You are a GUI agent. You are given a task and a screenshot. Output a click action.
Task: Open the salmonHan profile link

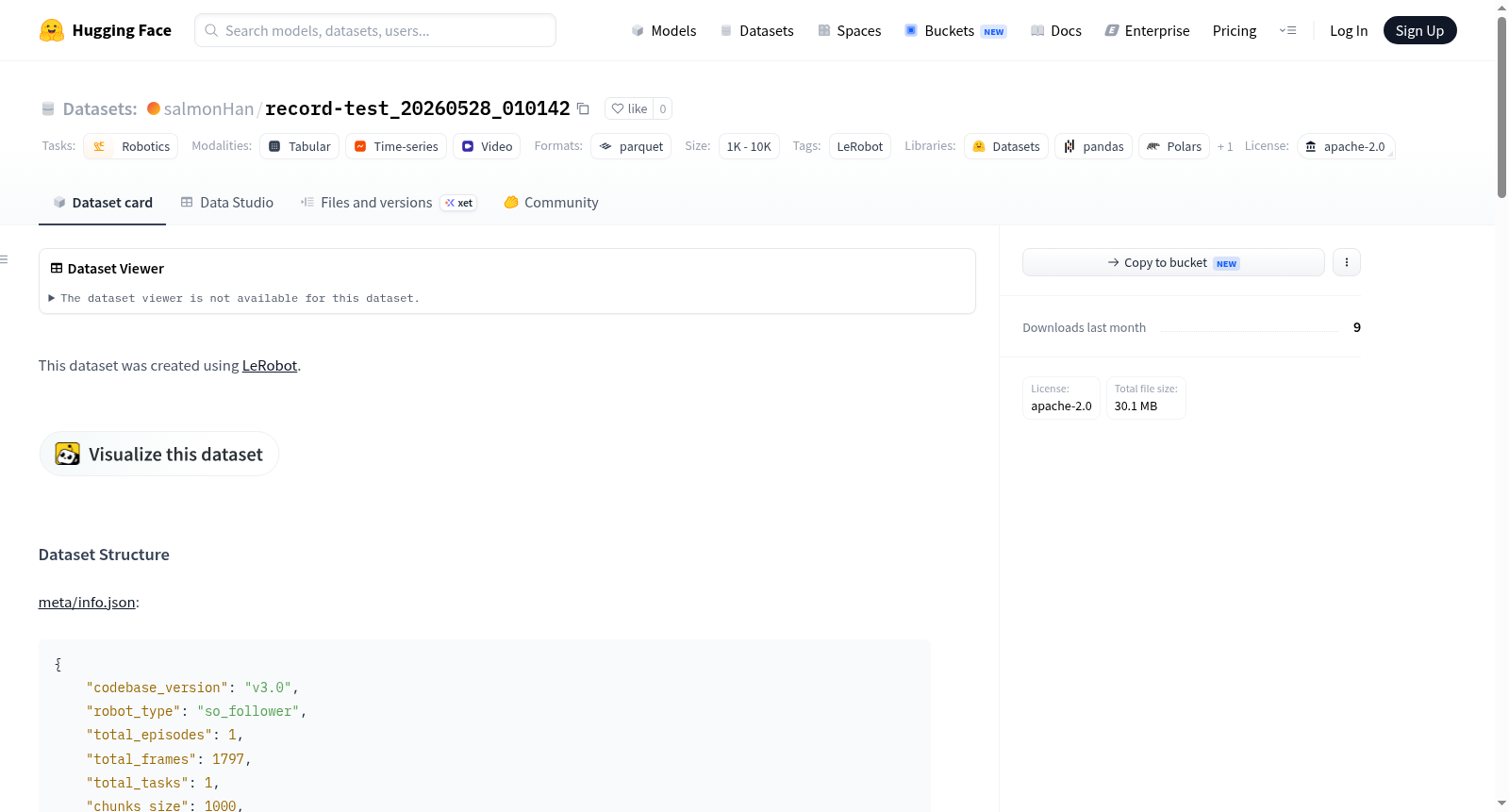point(208,108)
